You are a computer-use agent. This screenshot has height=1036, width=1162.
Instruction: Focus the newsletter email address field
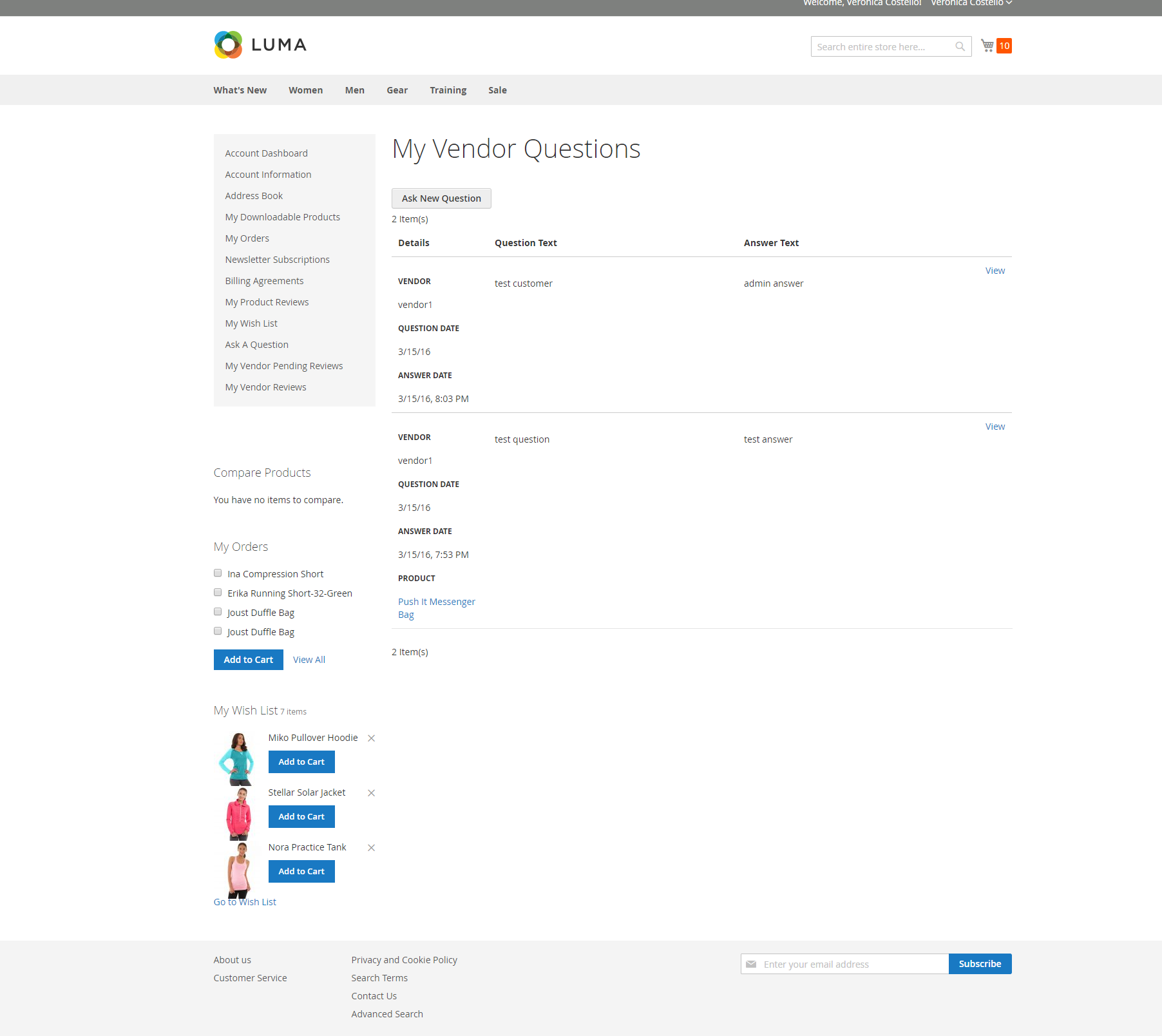845,964
